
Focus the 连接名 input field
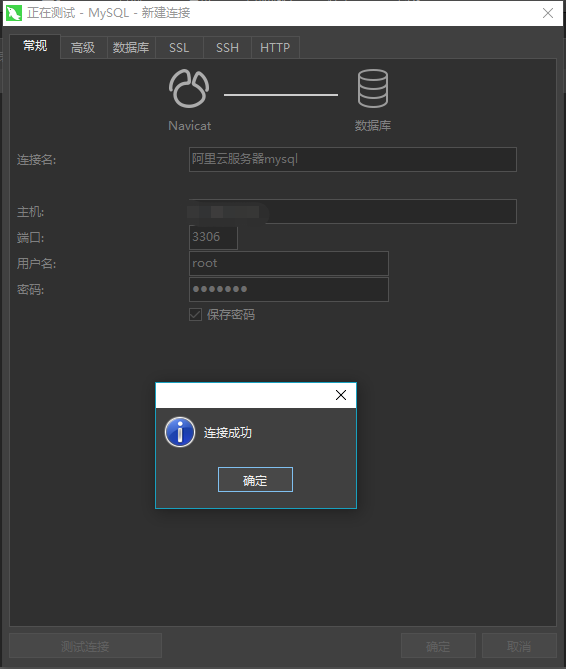(353, 160)
